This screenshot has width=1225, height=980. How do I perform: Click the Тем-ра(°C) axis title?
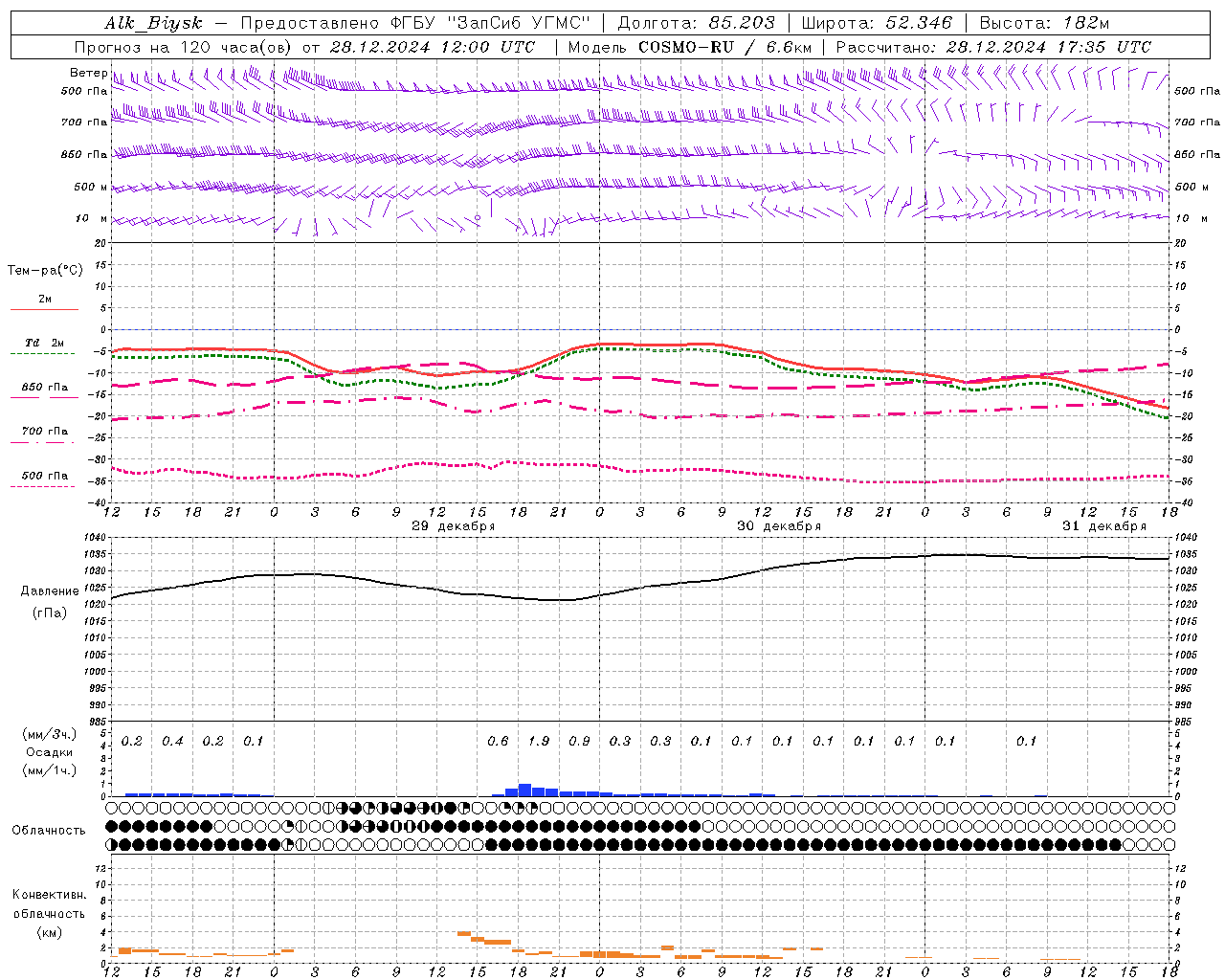click(x=45, y=271)
